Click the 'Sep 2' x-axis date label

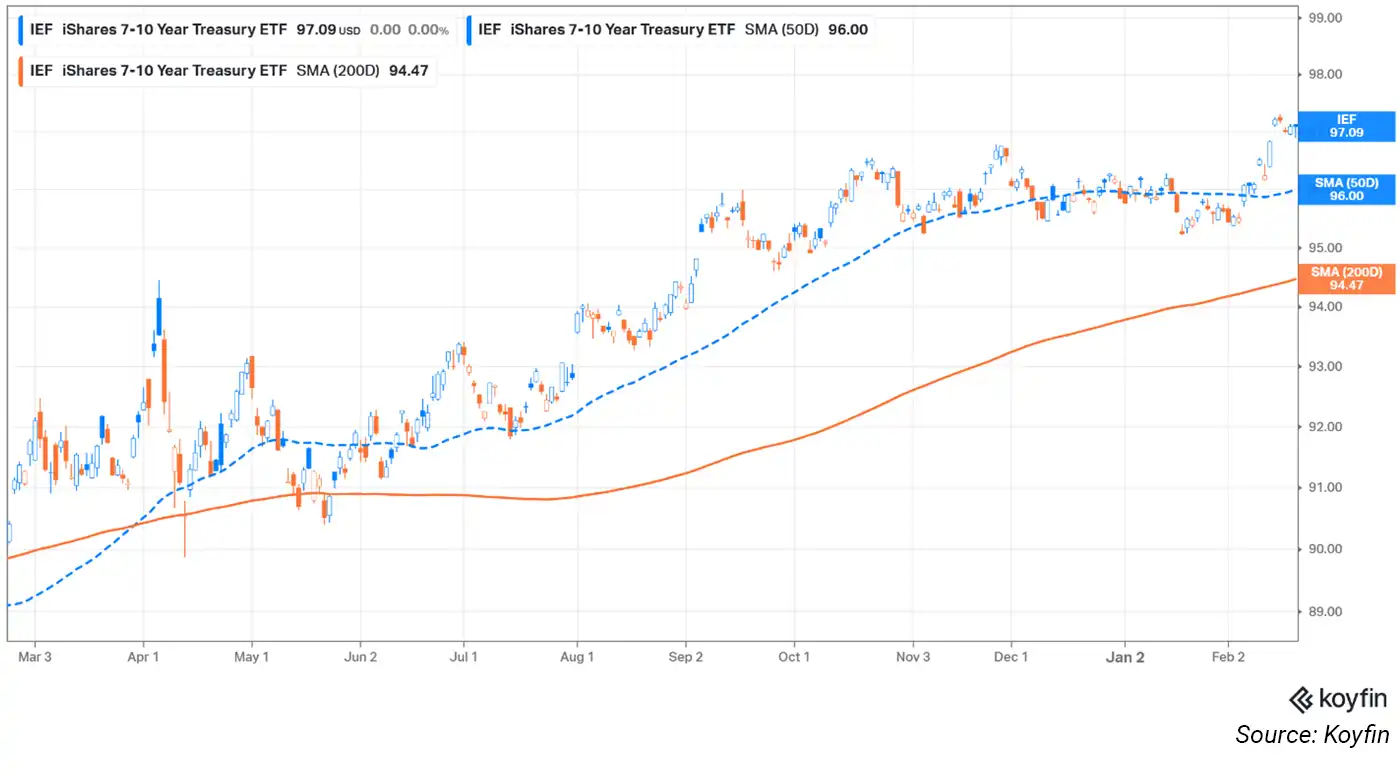tap(686, 657)
